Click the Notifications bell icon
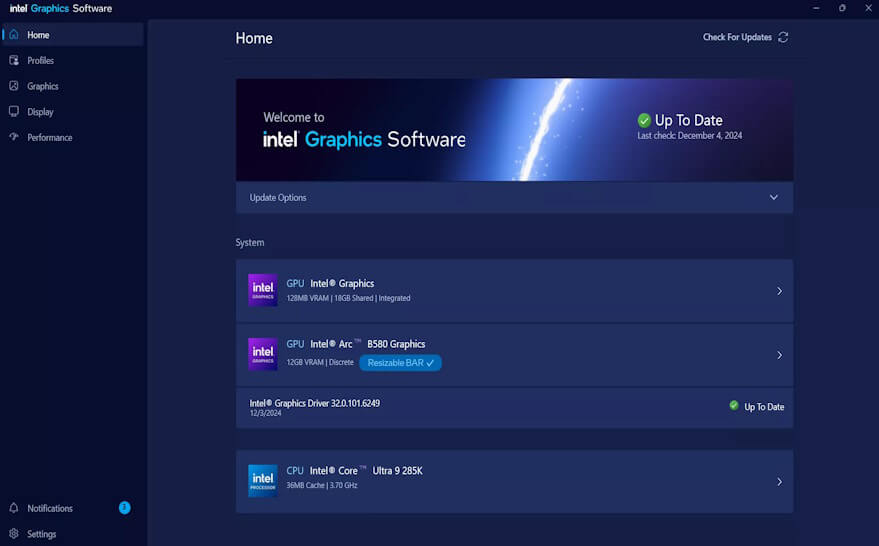This screenshot has height=546, width=879. (x=14, y=508)
